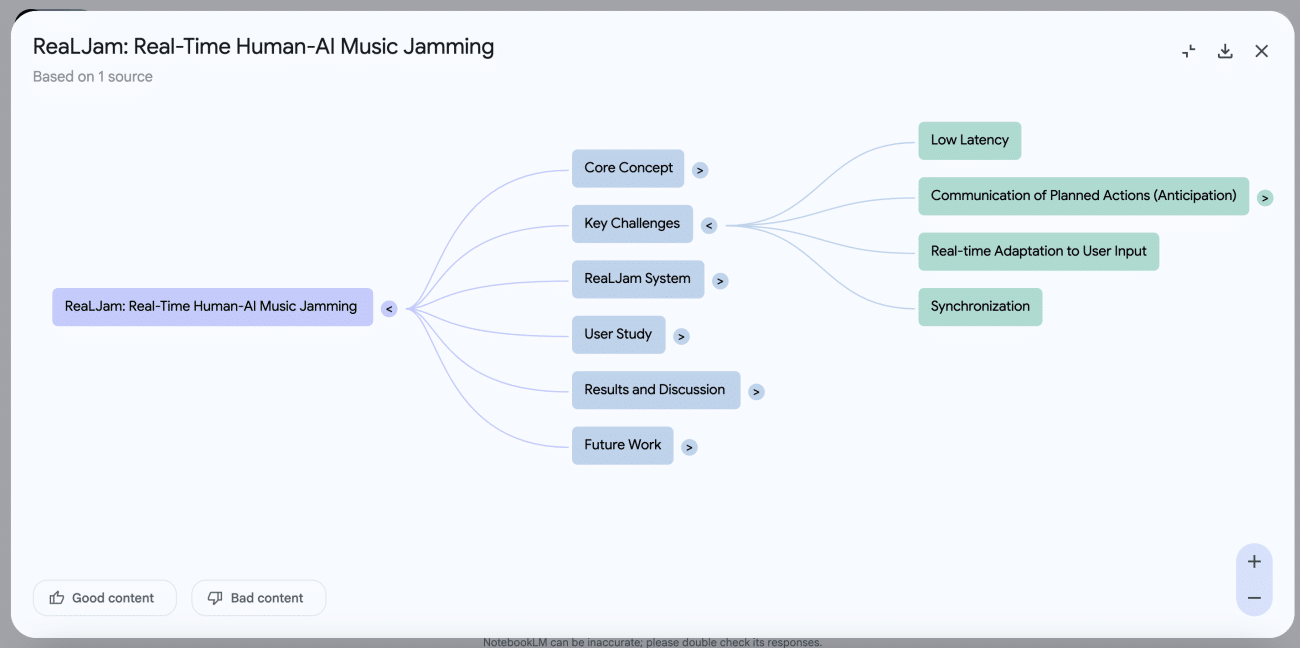The width and height of the screenshot is (1300, 648).
Task: Expand the Core Concept node
Action: 700,170
